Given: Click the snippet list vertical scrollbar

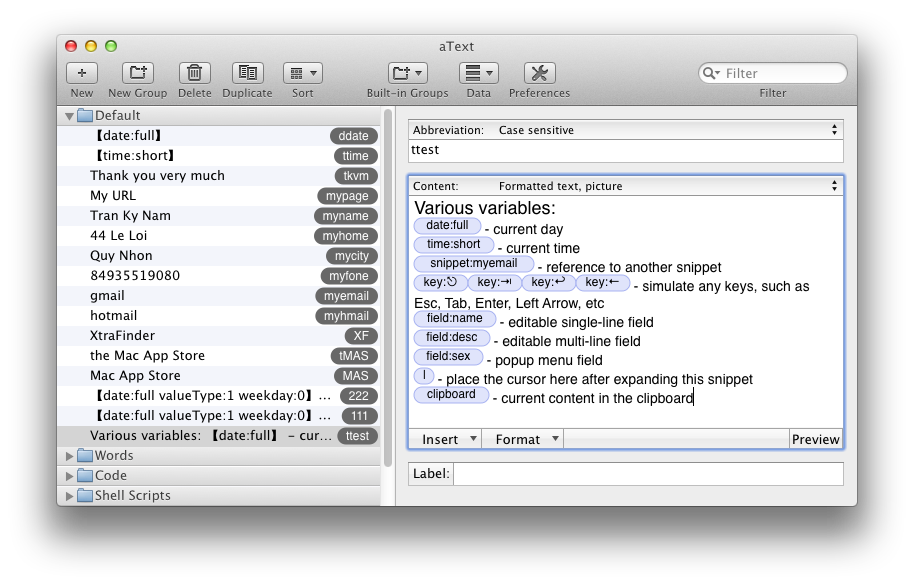Looking at the screenshot, I should [x=388, y=288].
